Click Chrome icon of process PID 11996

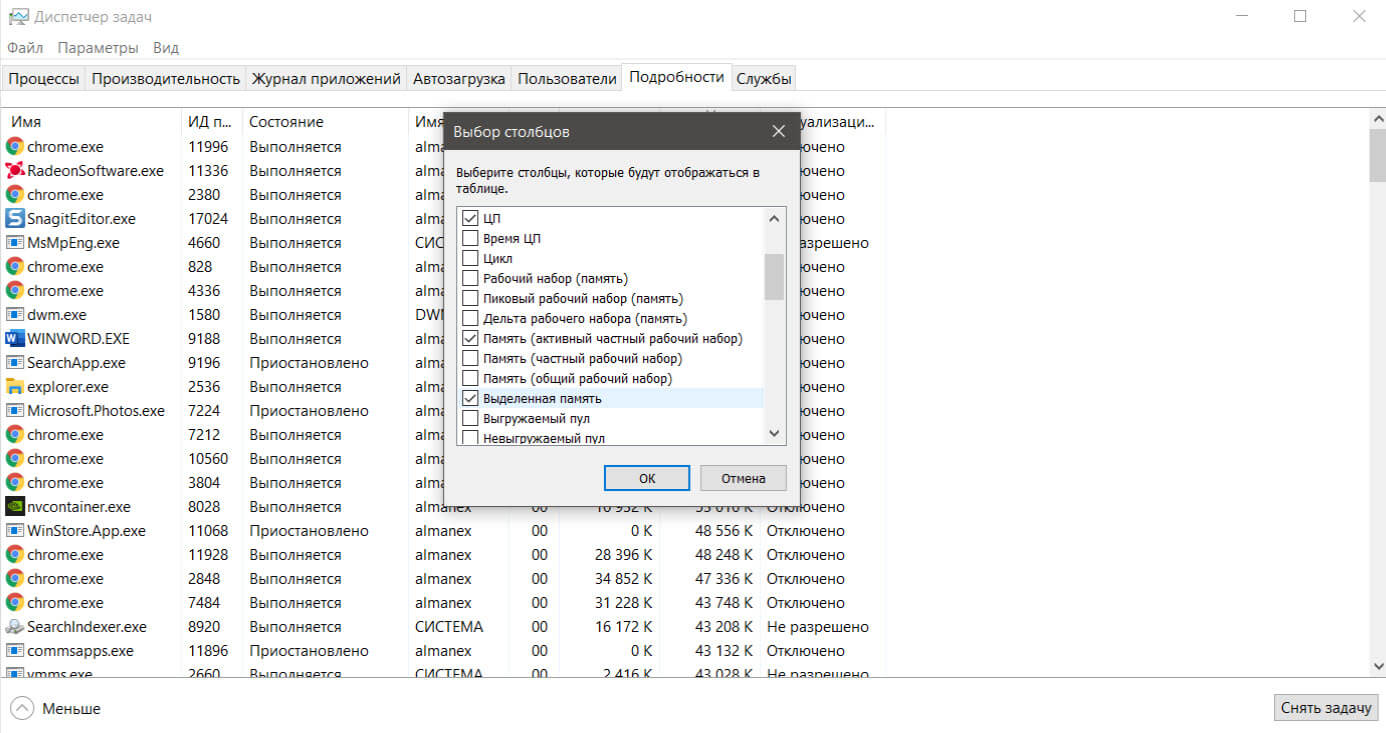[x=15, y=147]
